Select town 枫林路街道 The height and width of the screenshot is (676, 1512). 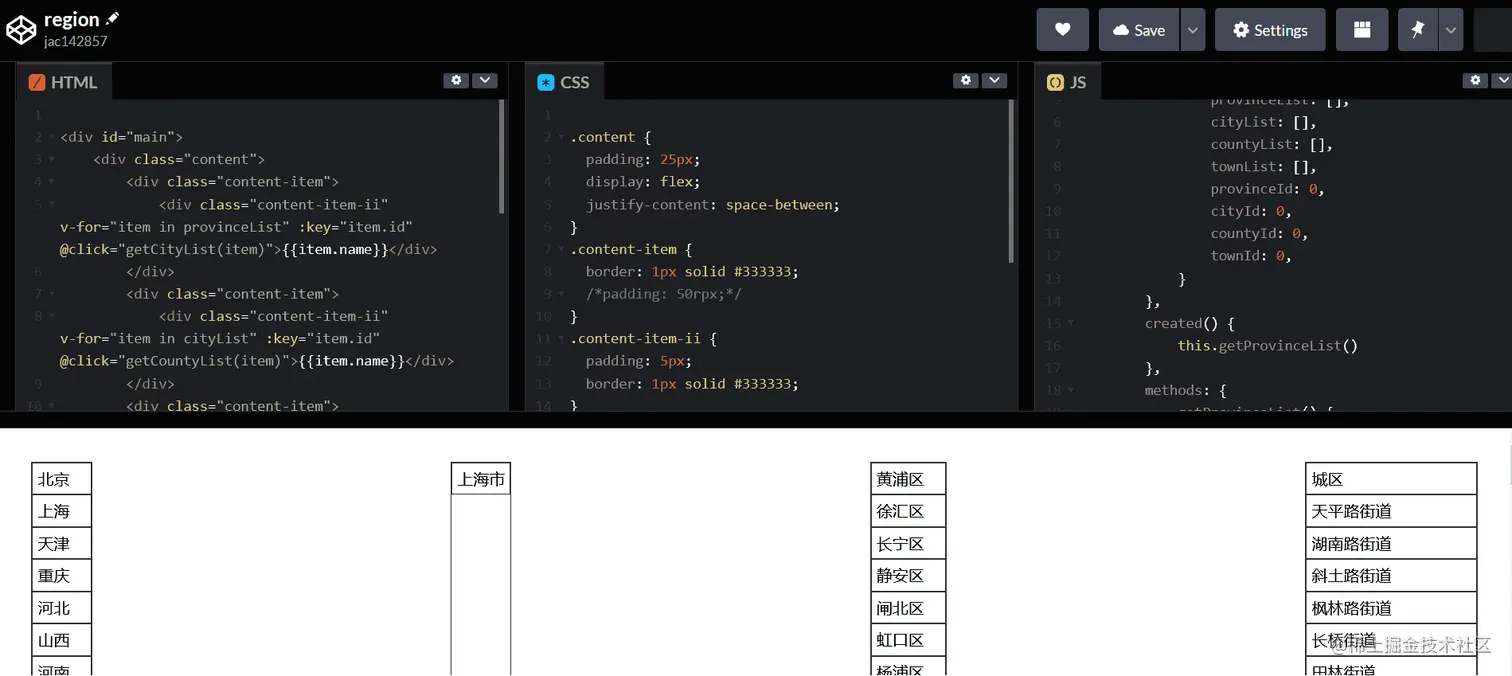(1391, 608)
